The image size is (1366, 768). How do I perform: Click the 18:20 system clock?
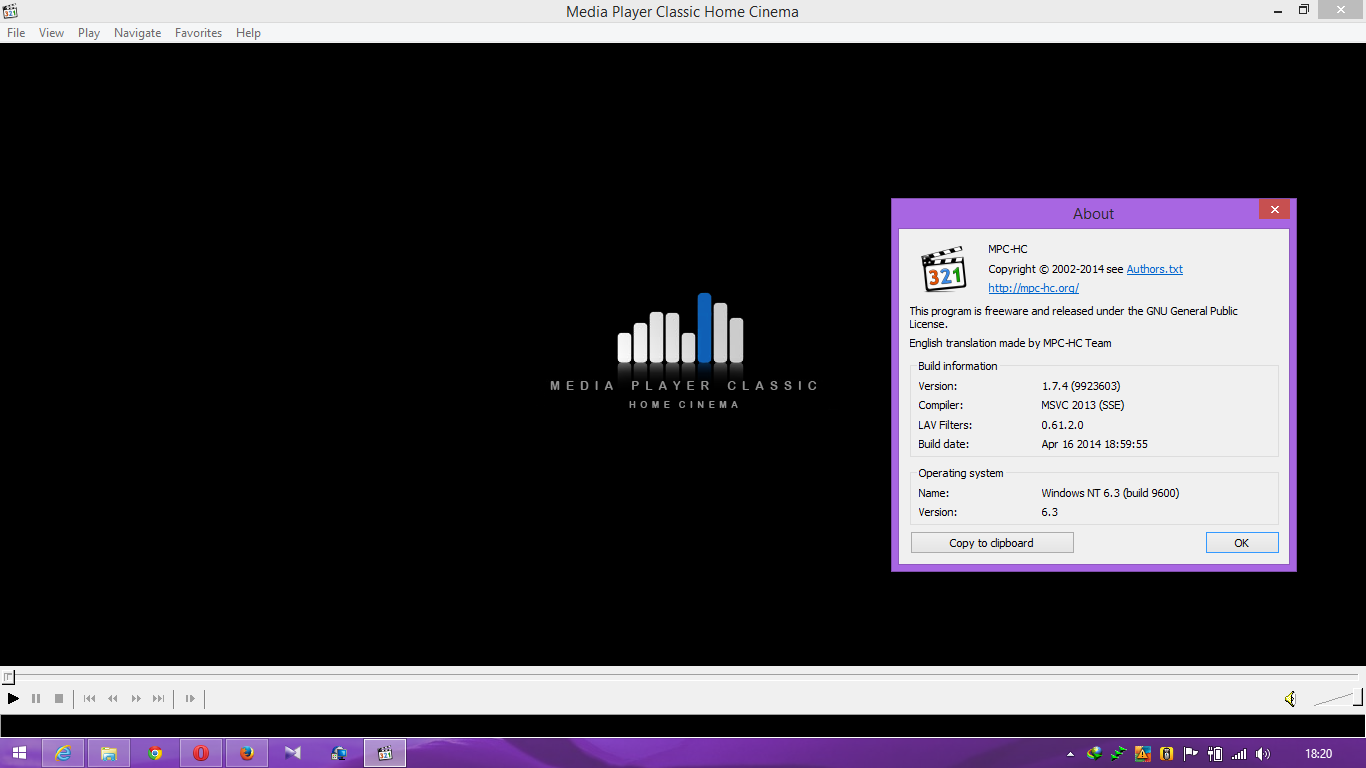click(x=1319, y=754)
